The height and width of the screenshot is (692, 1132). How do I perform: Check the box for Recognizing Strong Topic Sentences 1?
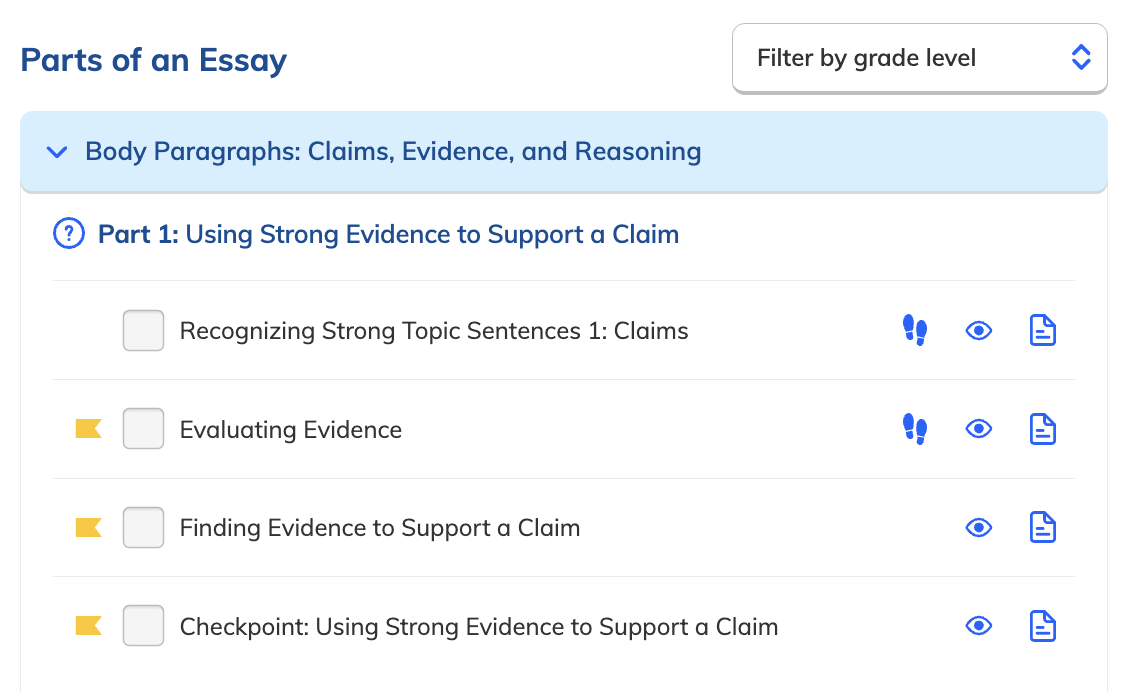tap(143, 330)
